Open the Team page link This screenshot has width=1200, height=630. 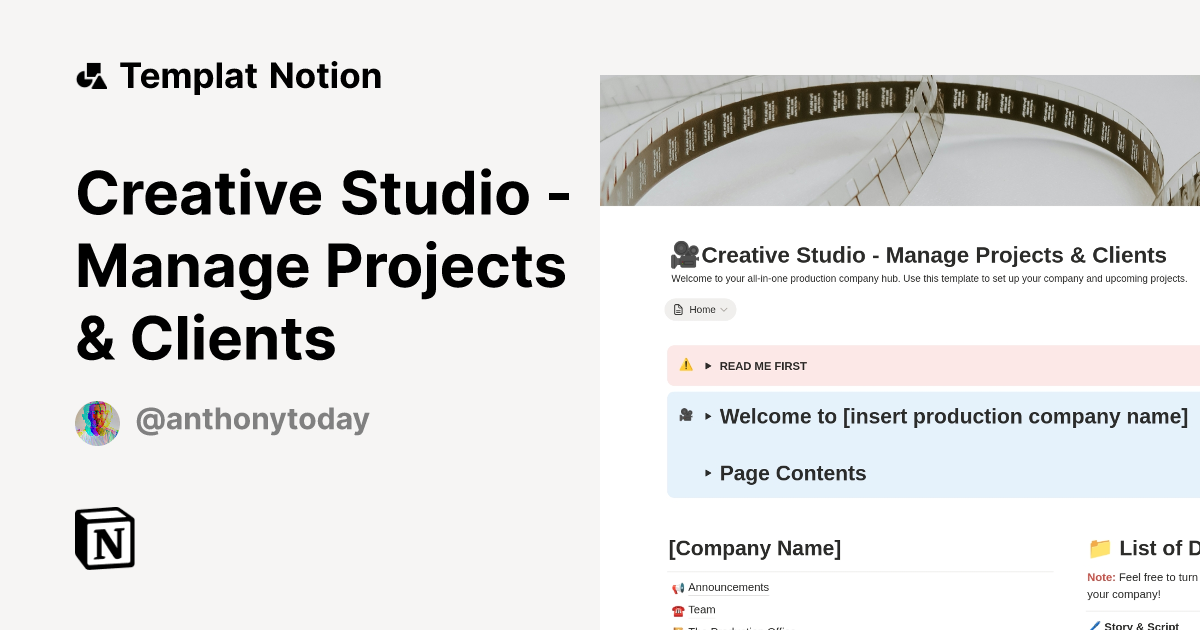click(x=702, y=610)
